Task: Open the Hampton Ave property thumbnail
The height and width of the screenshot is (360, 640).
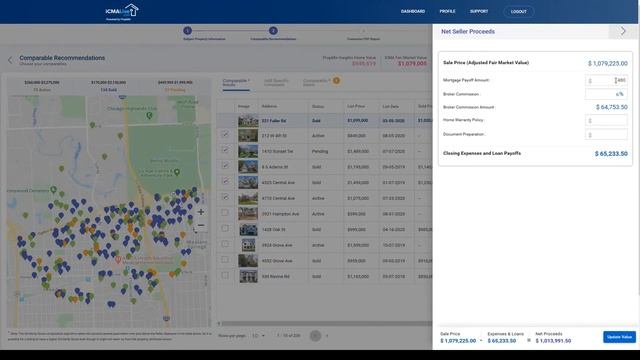Action: (x=248, y=213)
